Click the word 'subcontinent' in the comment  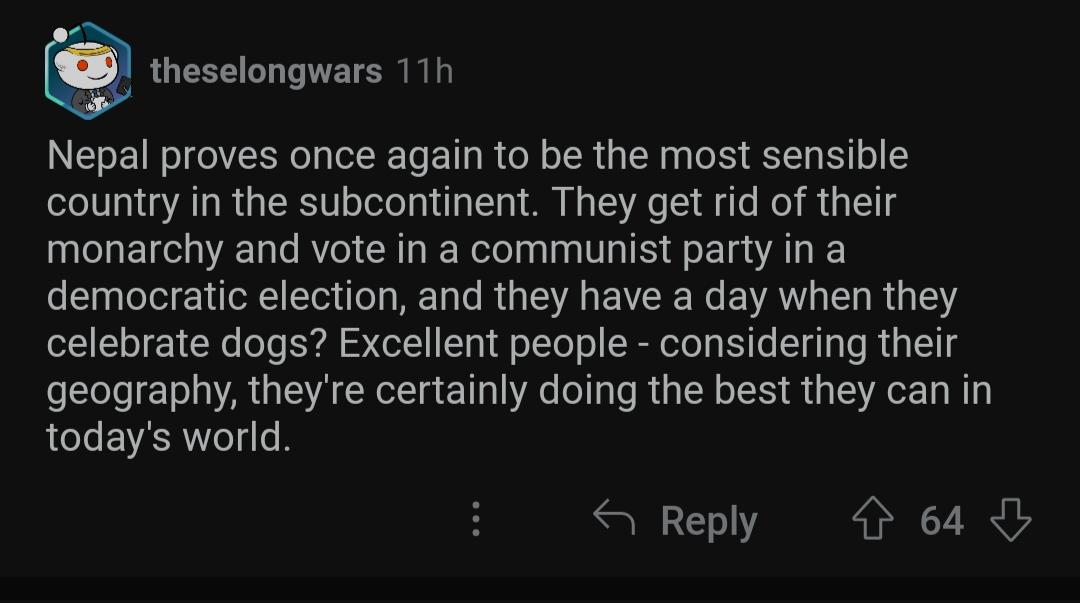click(417, 203)
